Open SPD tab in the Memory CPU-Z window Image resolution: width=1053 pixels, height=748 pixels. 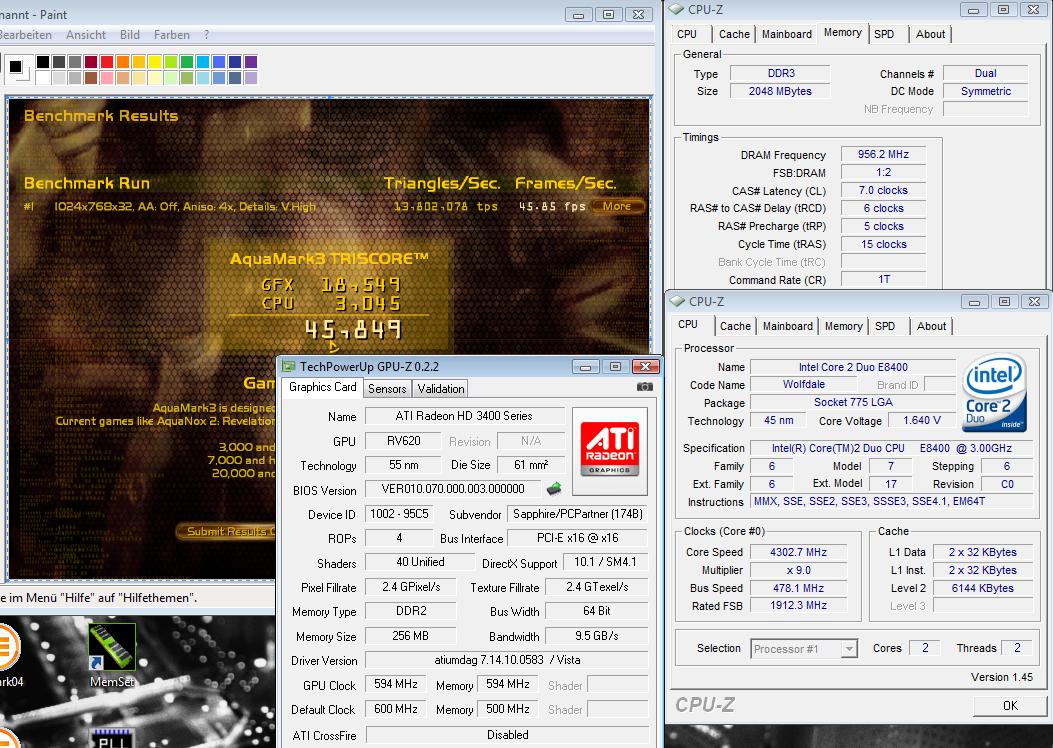884,34
